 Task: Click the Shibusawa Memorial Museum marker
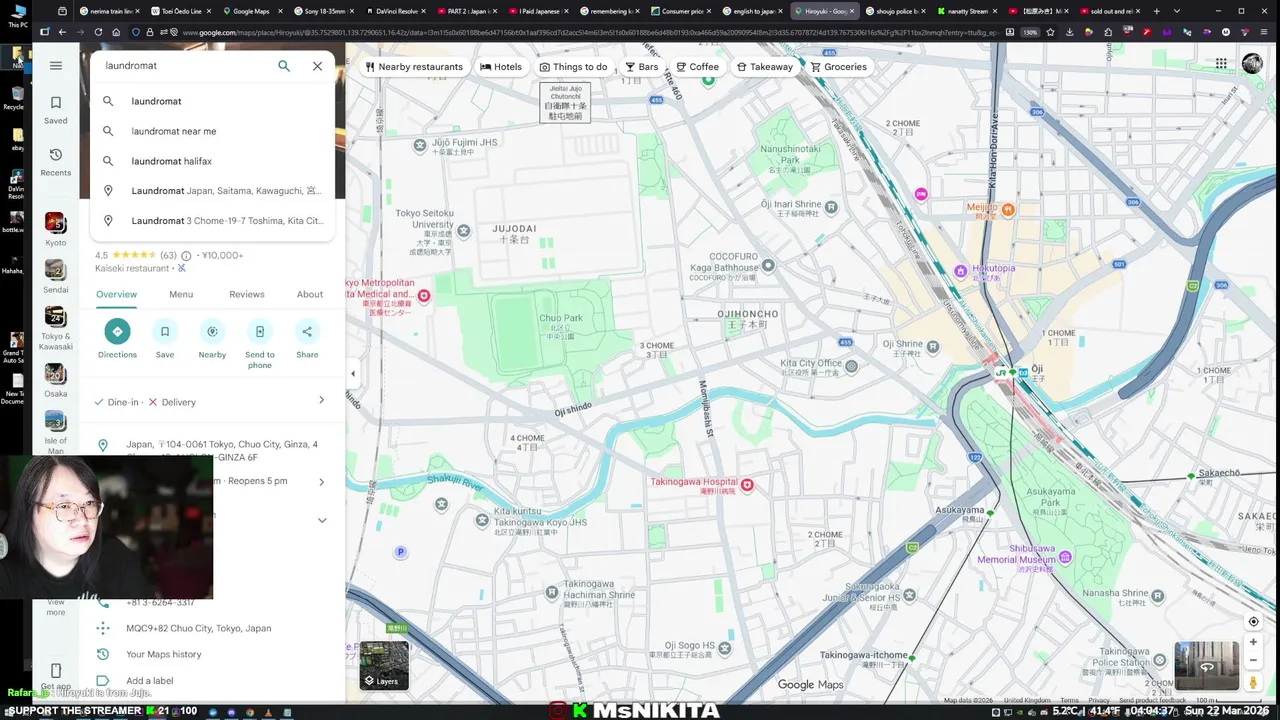tap(1066, 557)
